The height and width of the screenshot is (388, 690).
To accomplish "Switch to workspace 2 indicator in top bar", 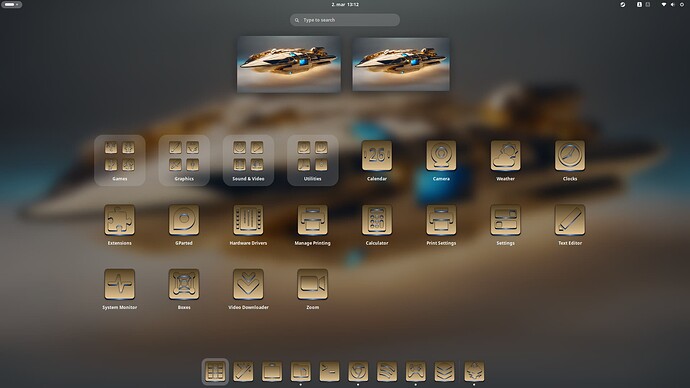I will 648,4.
